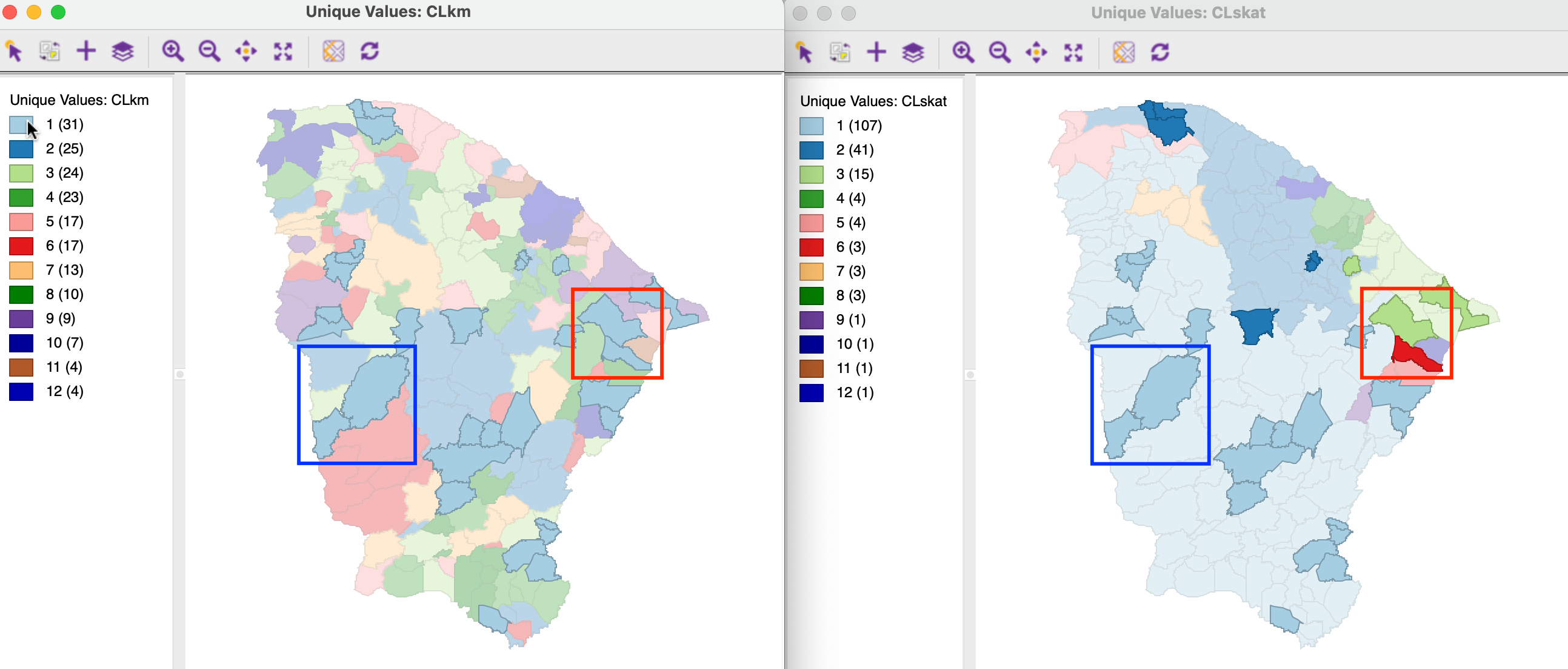Image resolution: width=1568 pixels, height=669 pixels.
Task: Click cluster 8 swatch in CLskat legend
Action: (x=812, y=296)
